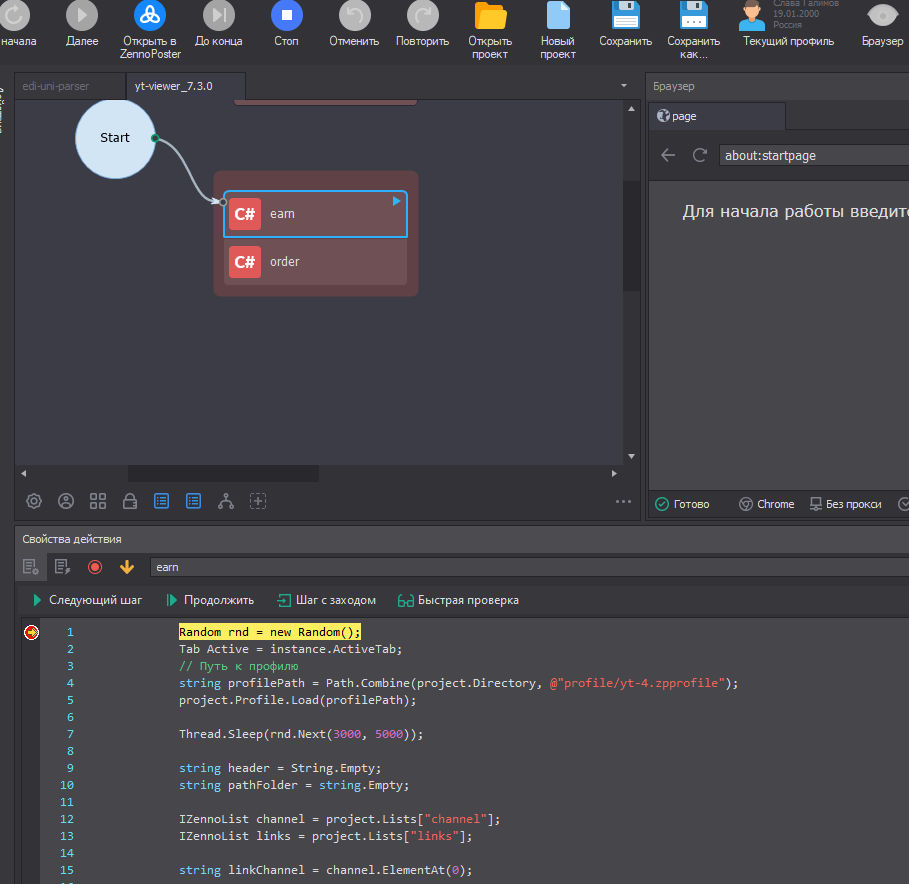Toggle the breakpoint marker on line 1
The image size is (909, 884).
click(31, 632)
